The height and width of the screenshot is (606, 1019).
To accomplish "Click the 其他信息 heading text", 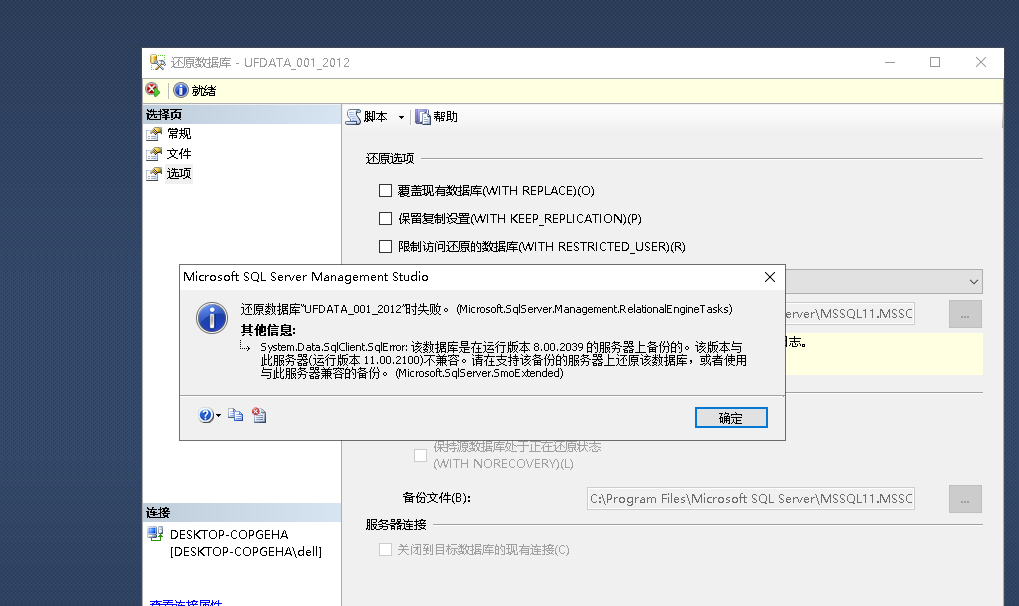I will point(268,330).
